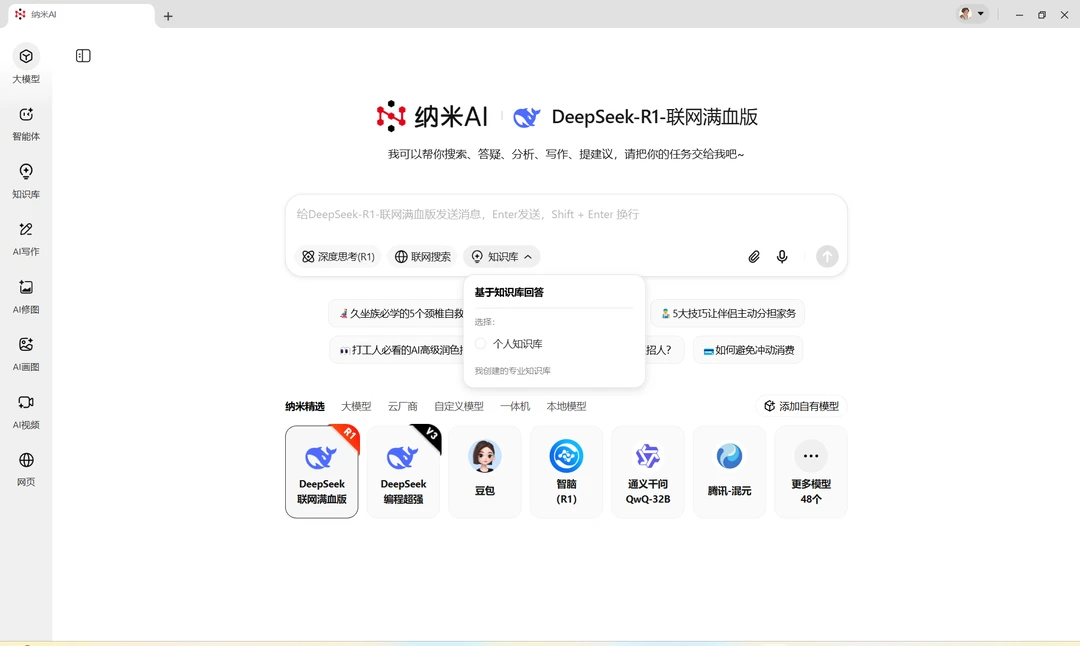
Task: Select the 通义千问 QwQ-32B model card
Action: coord(647,472)
